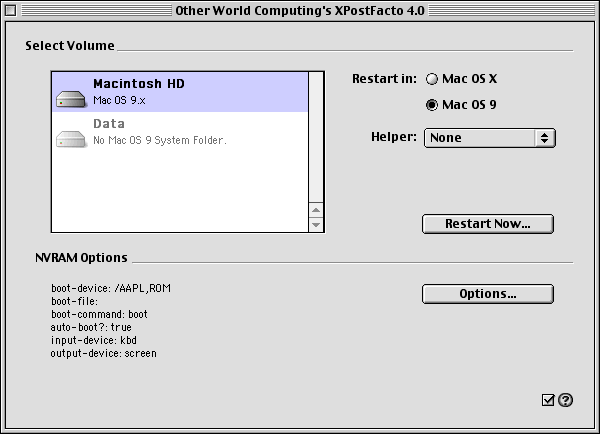Click the volume list scroll up arrow

click(316, 210)
